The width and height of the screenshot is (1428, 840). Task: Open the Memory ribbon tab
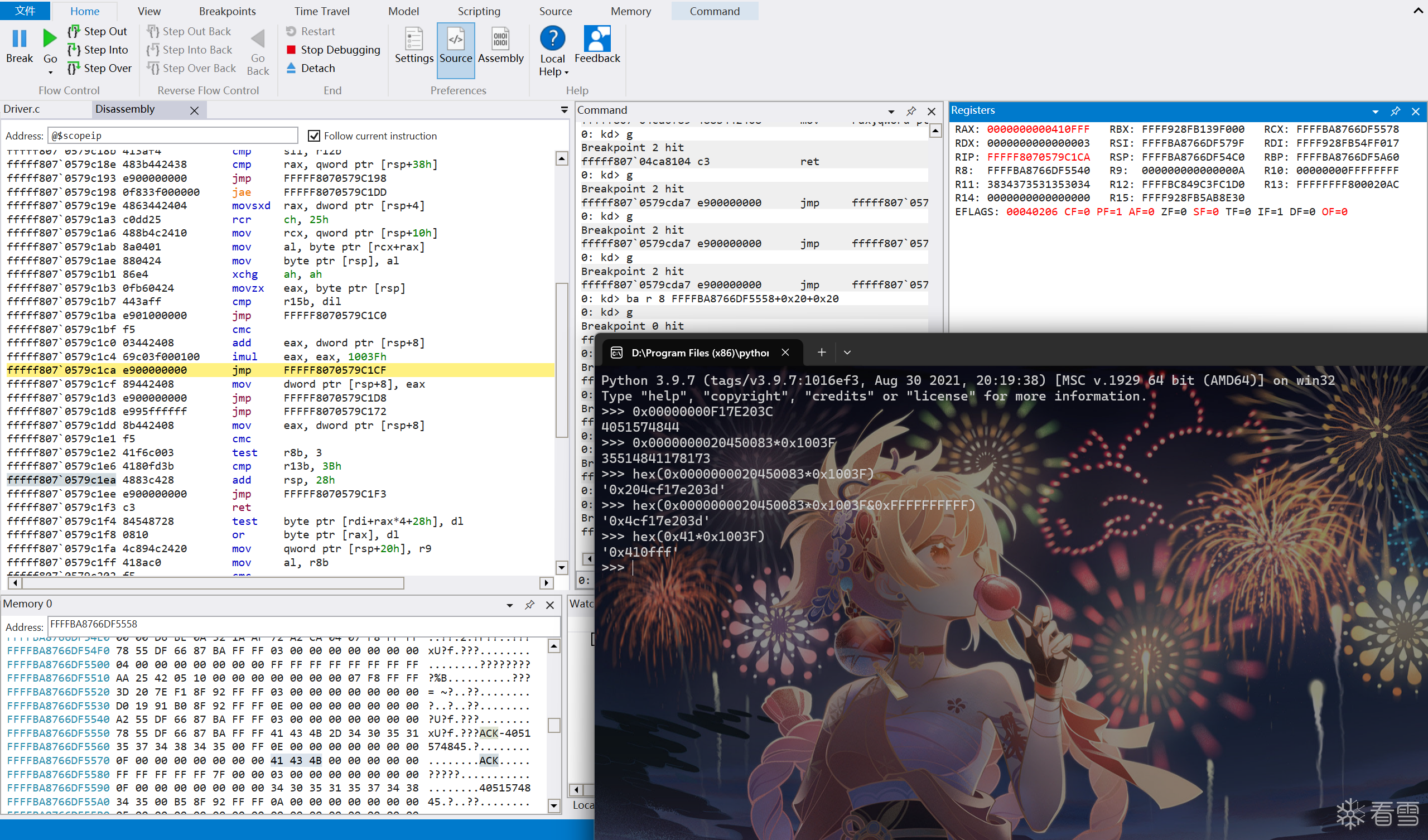[x=631, y=11]
